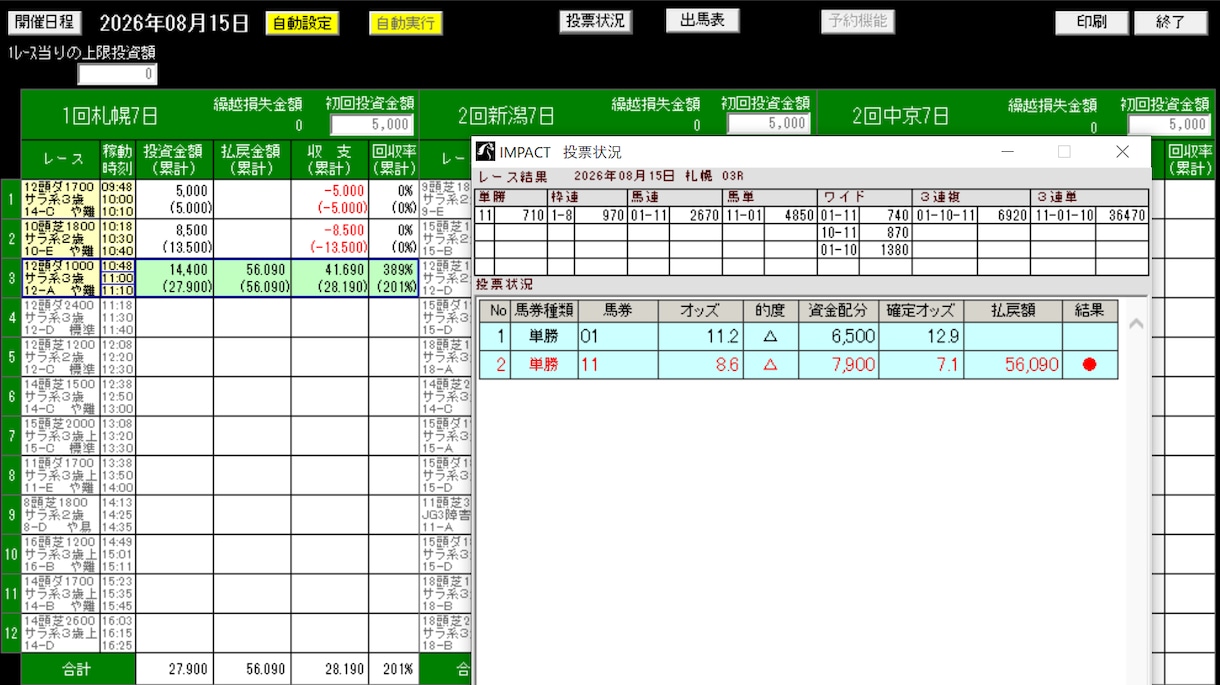Open the 出馬表 race card

pos(702,21)
